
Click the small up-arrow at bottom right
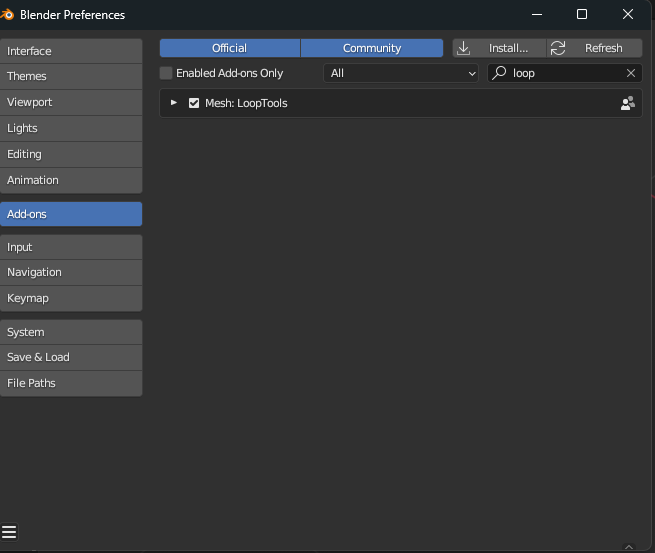coord(629,546)
